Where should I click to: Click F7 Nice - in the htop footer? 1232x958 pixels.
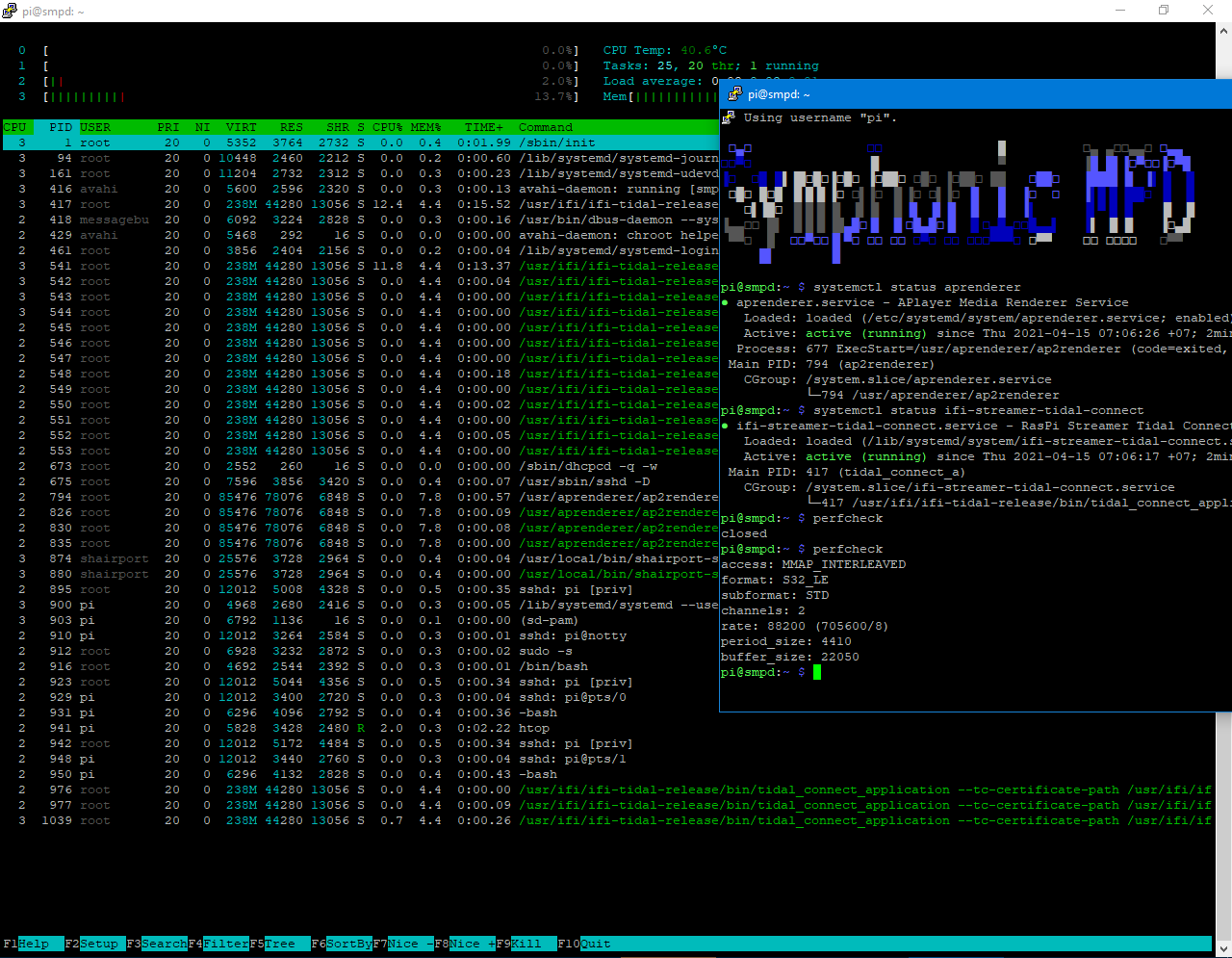coord(403,944)
